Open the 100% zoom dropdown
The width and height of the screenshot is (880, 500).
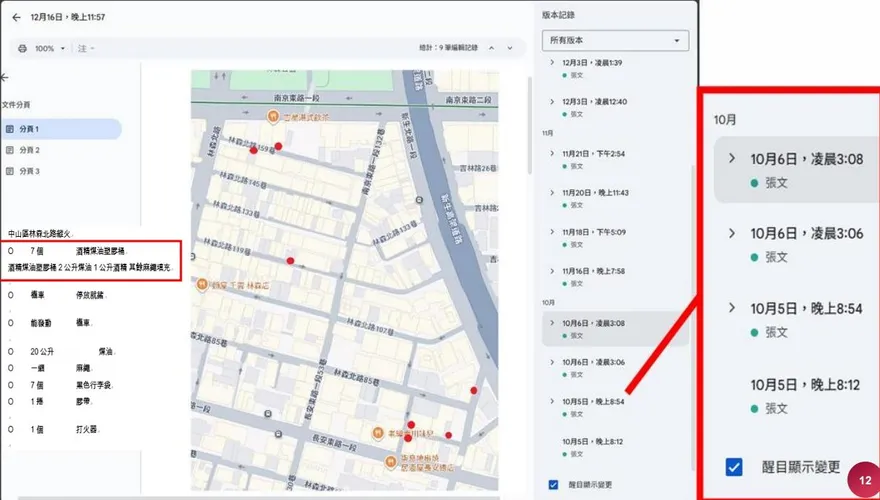coord(49,48)
